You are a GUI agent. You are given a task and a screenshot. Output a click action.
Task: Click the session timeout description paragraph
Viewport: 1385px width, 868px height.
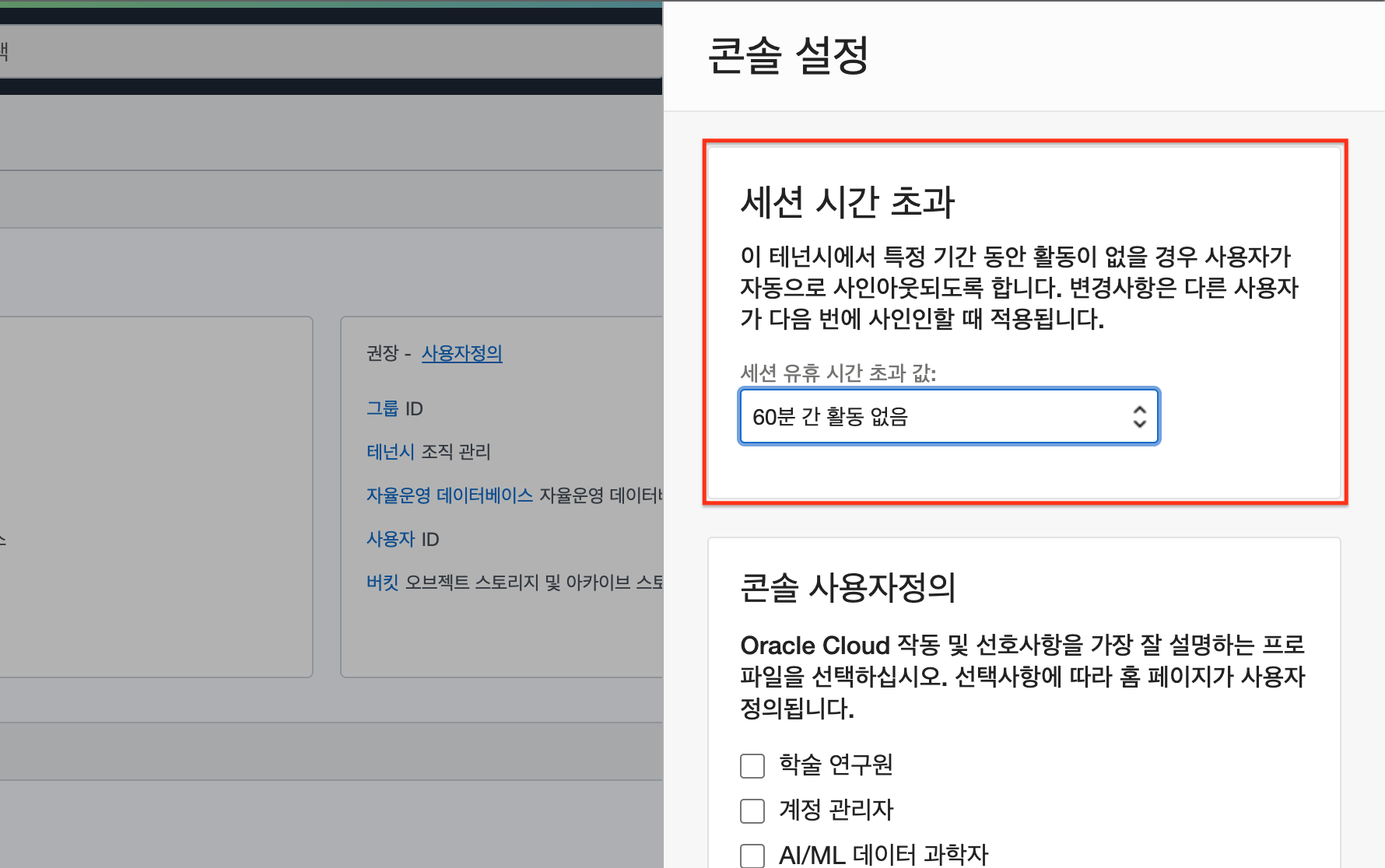(1019, 288)
